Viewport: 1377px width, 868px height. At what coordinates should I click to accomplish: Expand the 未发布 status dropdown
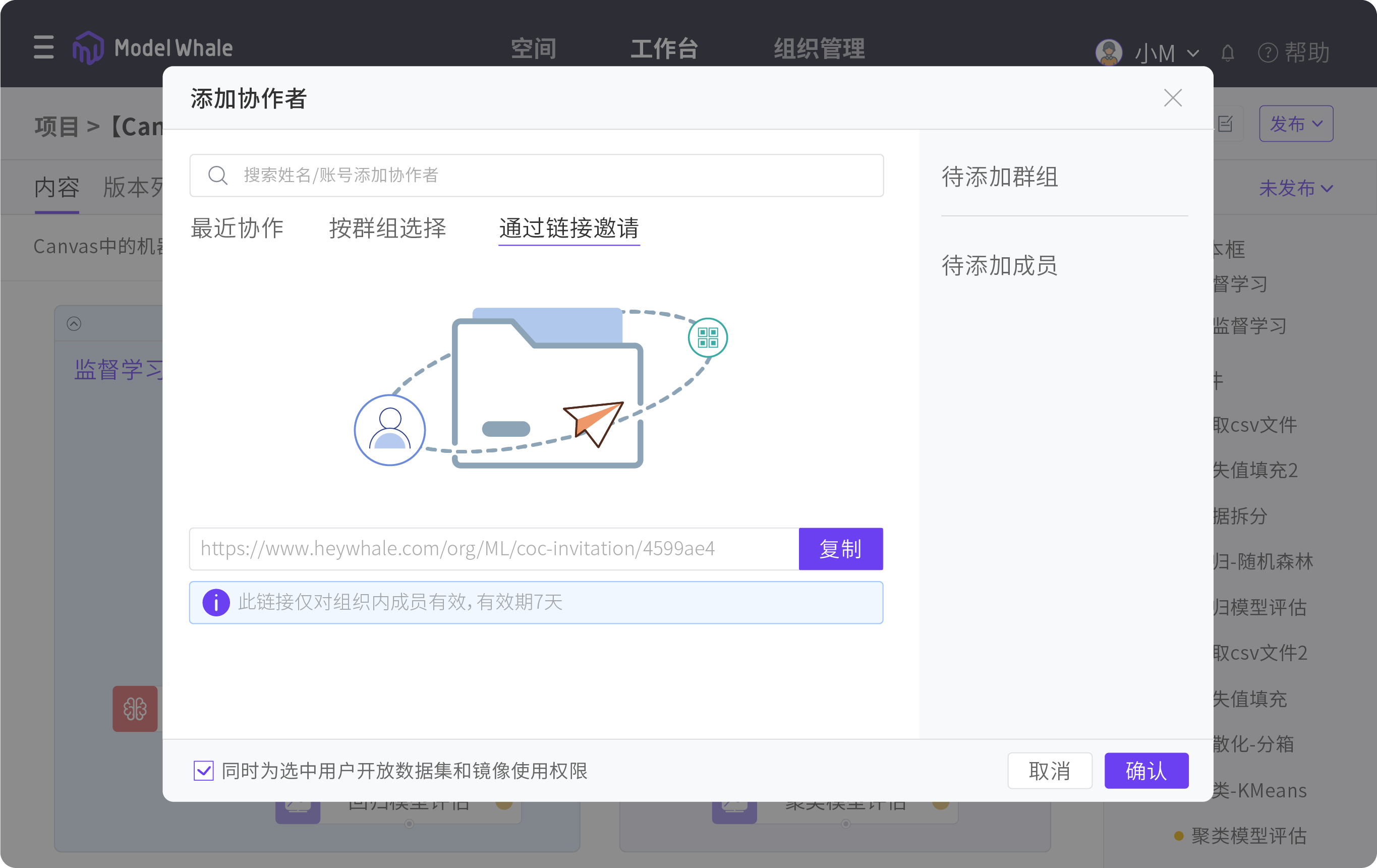pyautogui.click(x=1295, y=188)
